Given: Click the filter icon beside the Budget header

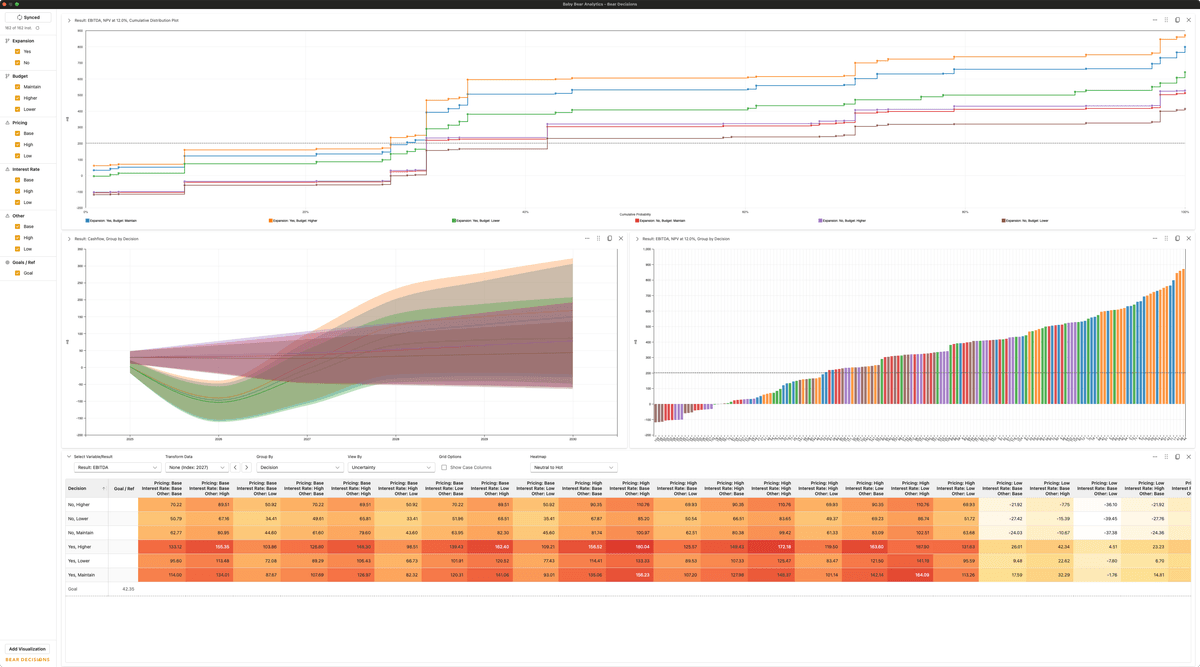Looking at the screenshot, I should [7, 77].
